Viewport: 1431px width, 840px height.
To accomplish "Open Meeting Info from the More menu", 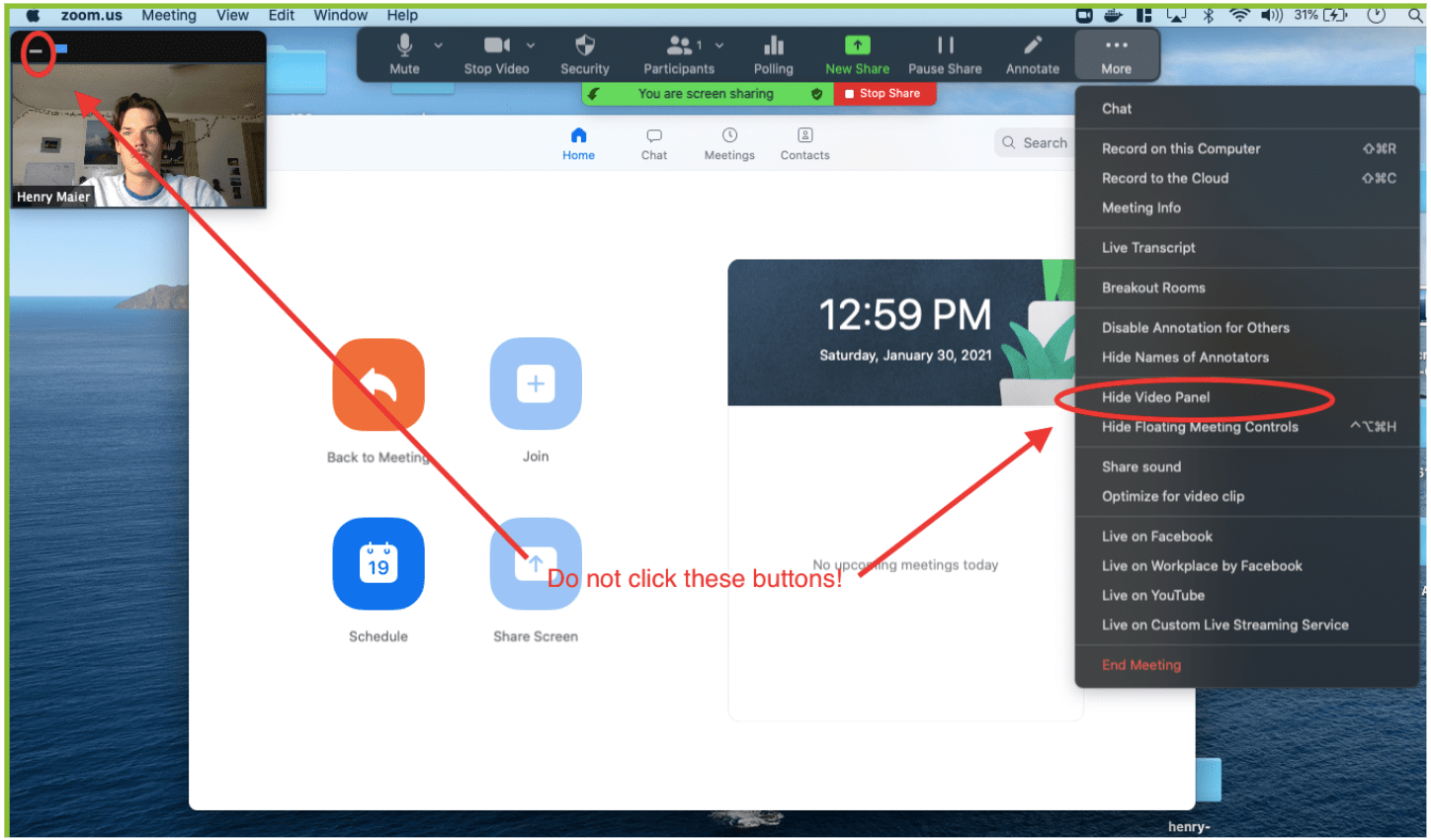I will tap(1247, 209).
